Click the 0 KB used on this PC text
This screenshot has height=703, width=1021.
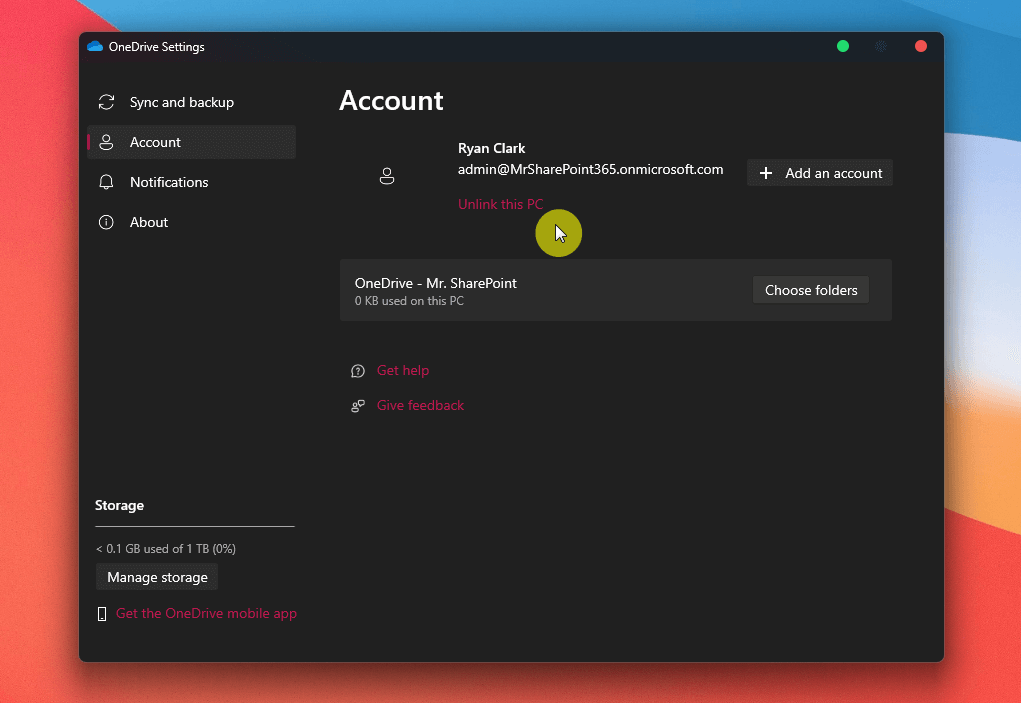[x=410, y=301]
